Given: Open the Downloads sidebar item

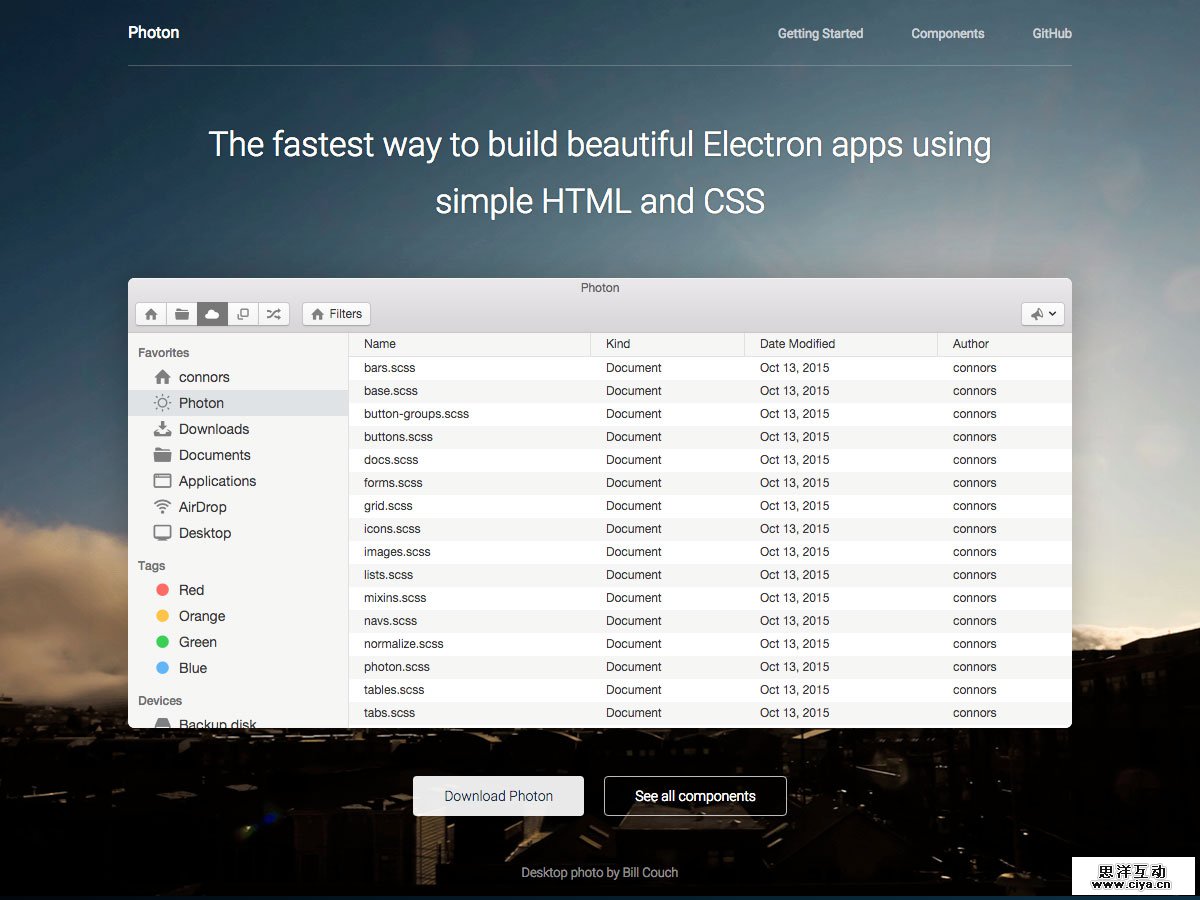Looking at the screenshot, I should [x=213, y=429].
